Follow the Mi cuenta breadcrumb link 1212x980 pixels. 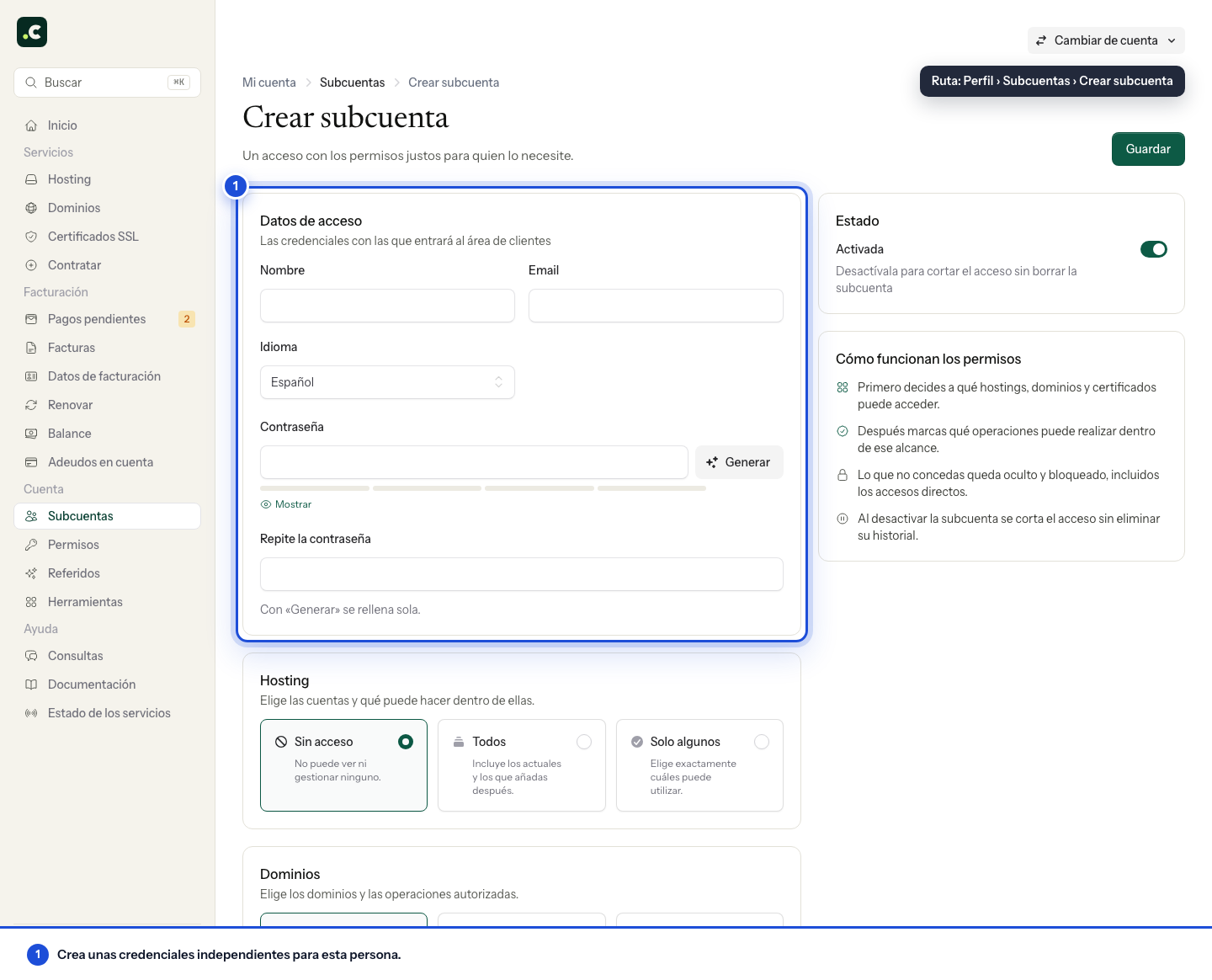(269, 83)
